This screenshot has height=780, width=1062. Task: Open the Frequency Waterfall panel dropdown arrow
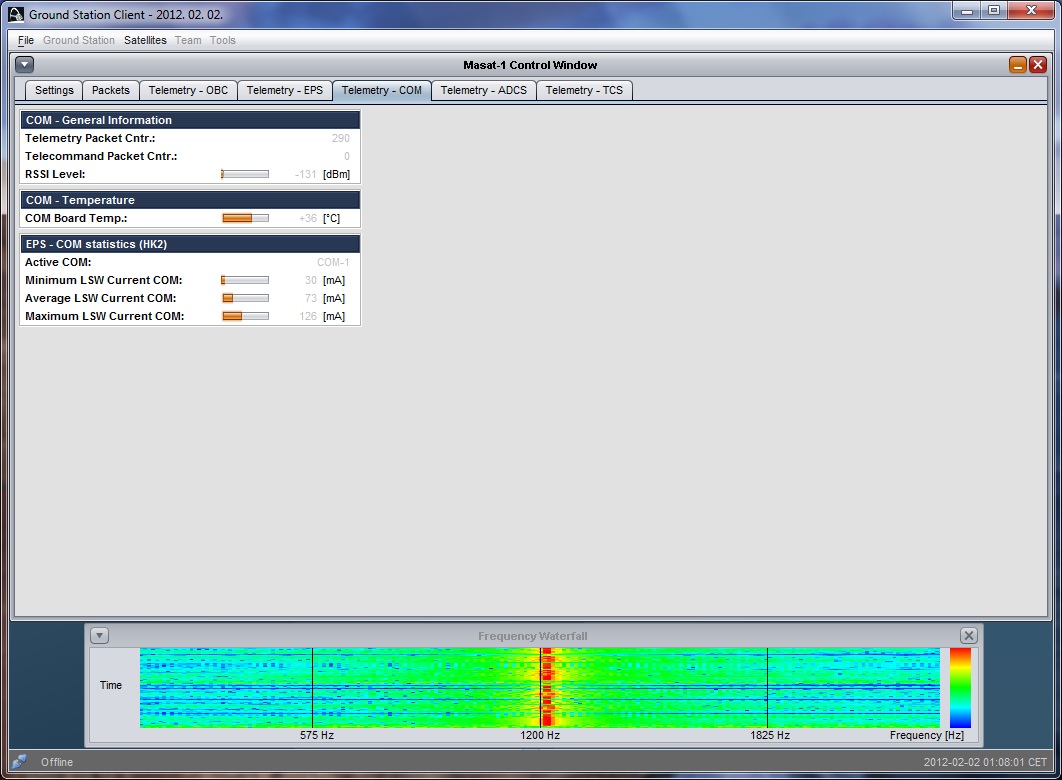point(100,636)
